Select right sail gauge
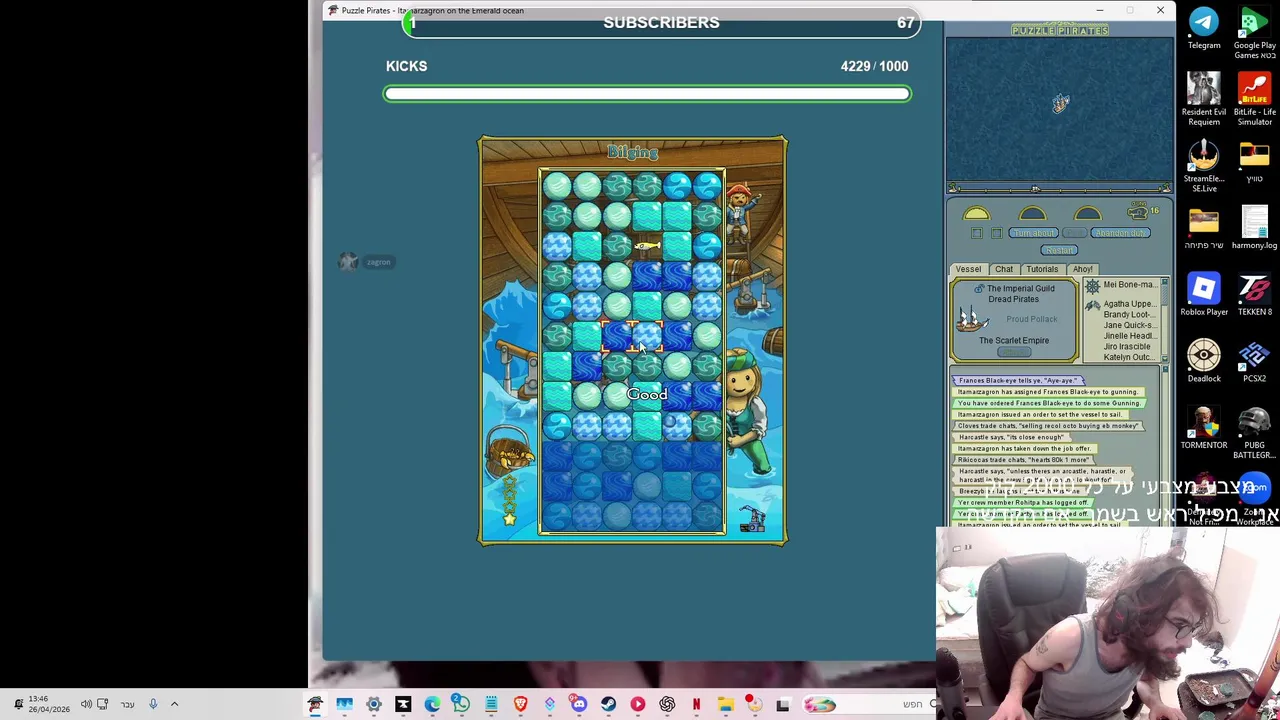The height and width of the screenshot is (720, 1280). (x=1087, y=214)
